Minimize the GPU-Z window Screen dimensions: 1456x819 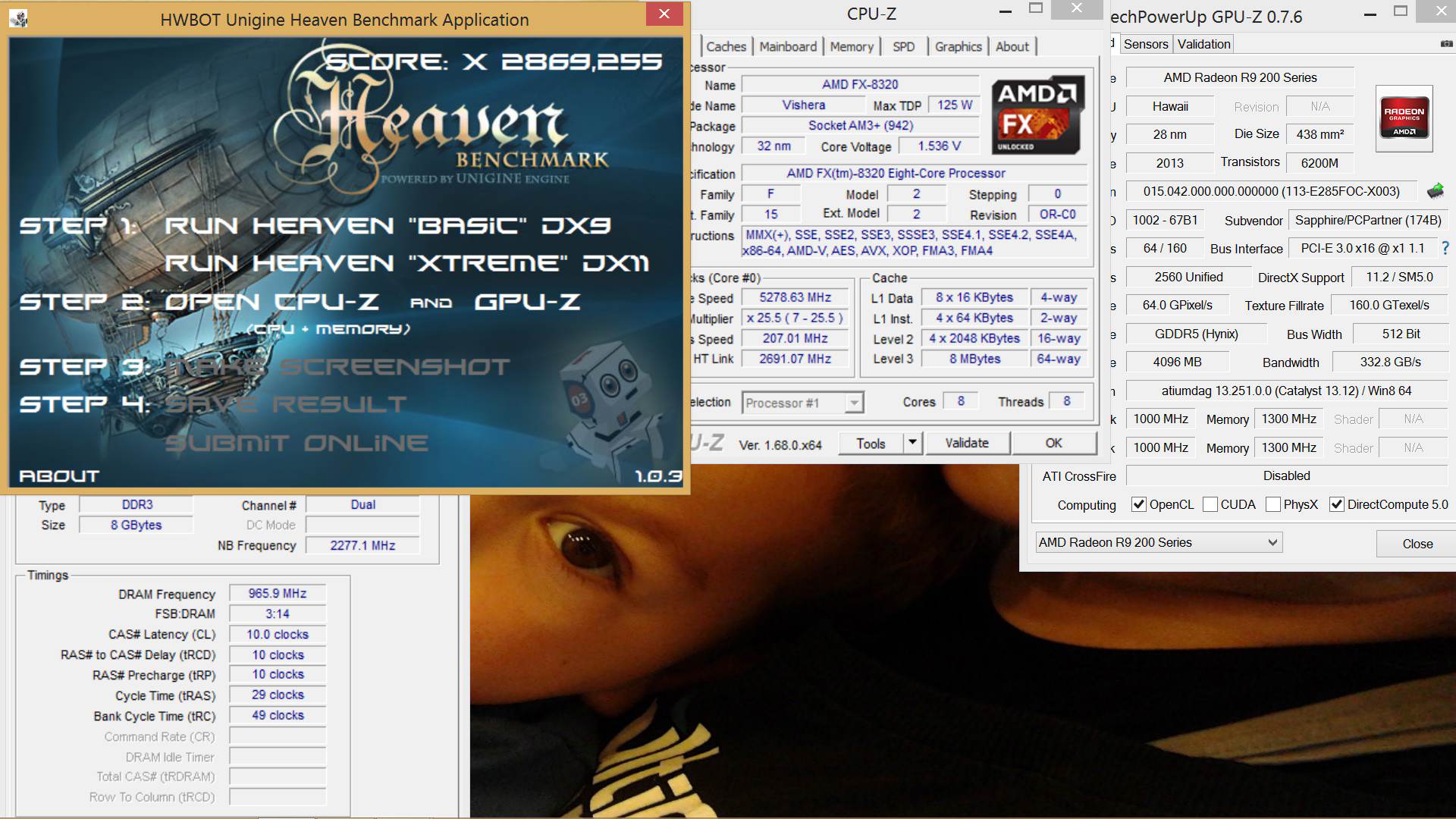[1370, 14]
